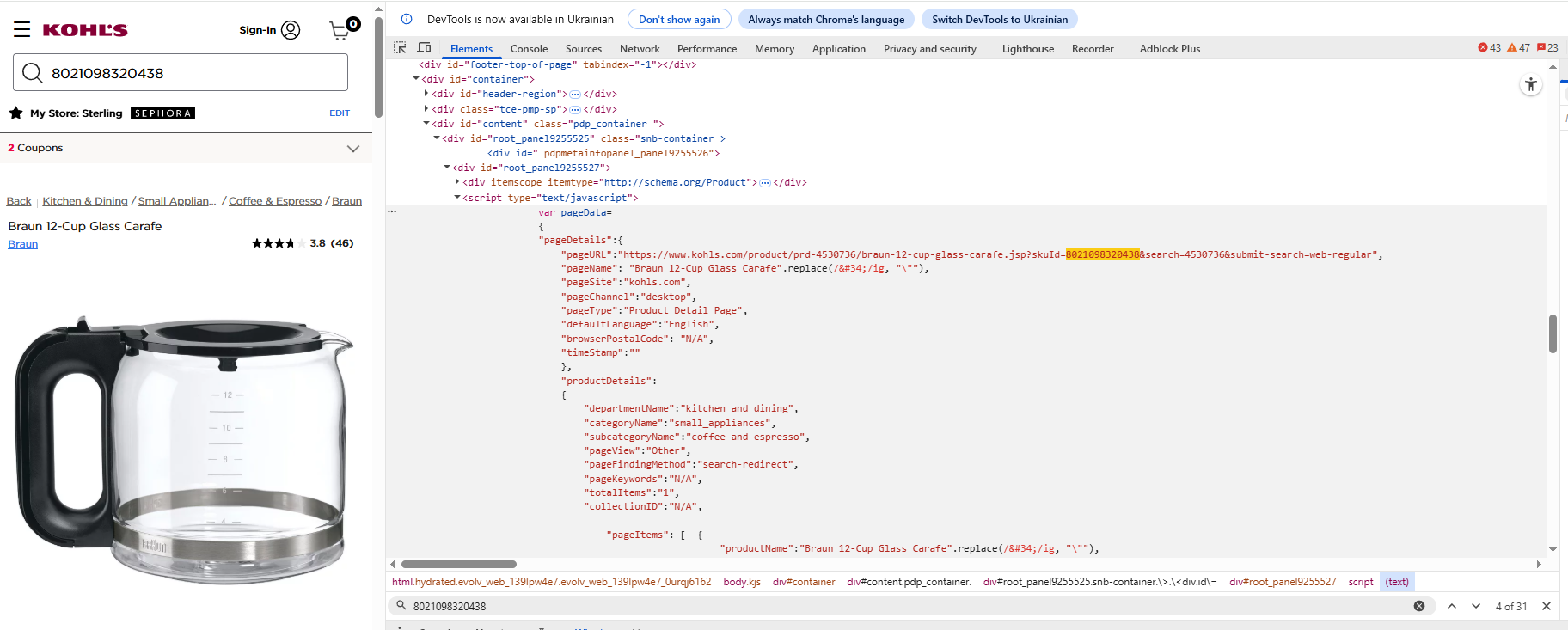The height and width of the screenshot is (630, 1568).
Task: Click the search magnifier icon in Kohl's search box
Action: pyautogui.click(x=33, y=73)
